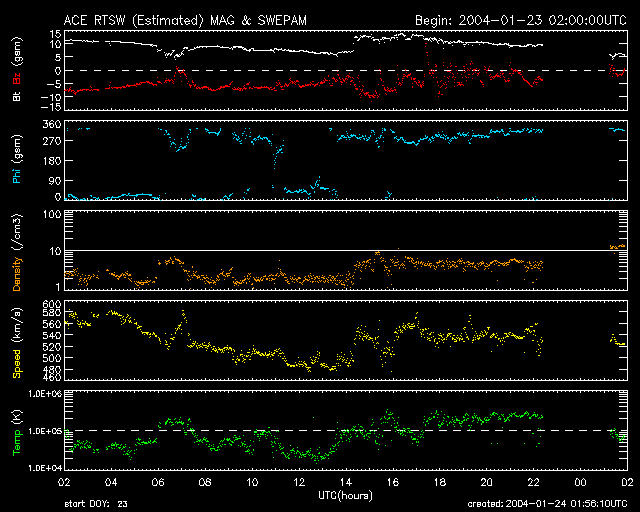Click the 06 hour tick label
Screen dimensions: 640x512
coord(158,482)
